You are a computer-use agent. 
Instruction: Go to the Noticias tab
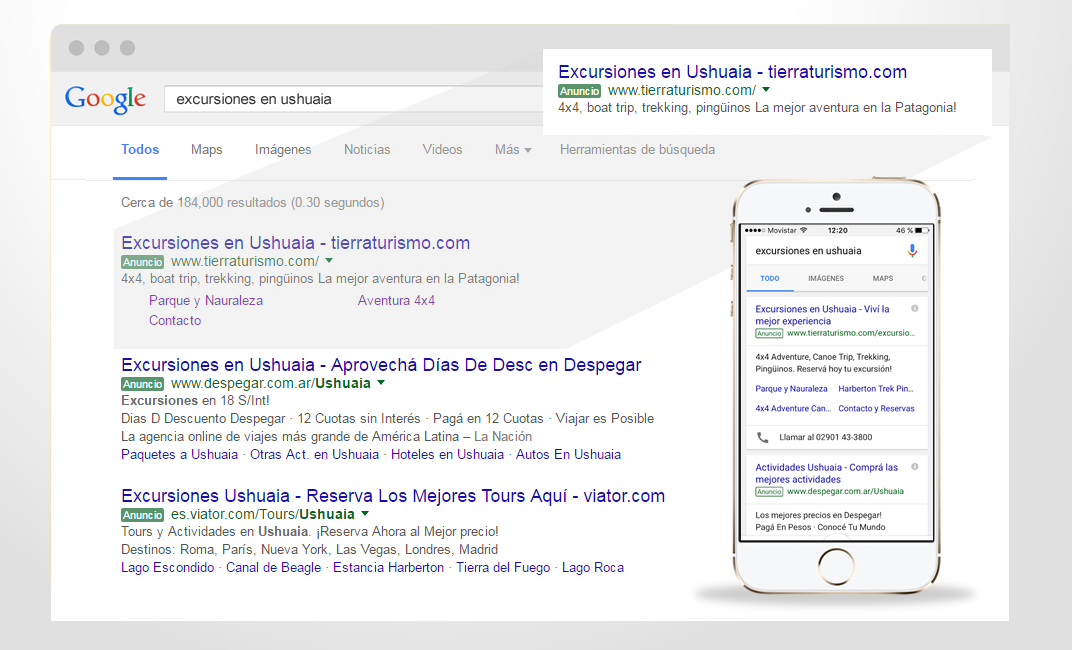pos(367,150)
